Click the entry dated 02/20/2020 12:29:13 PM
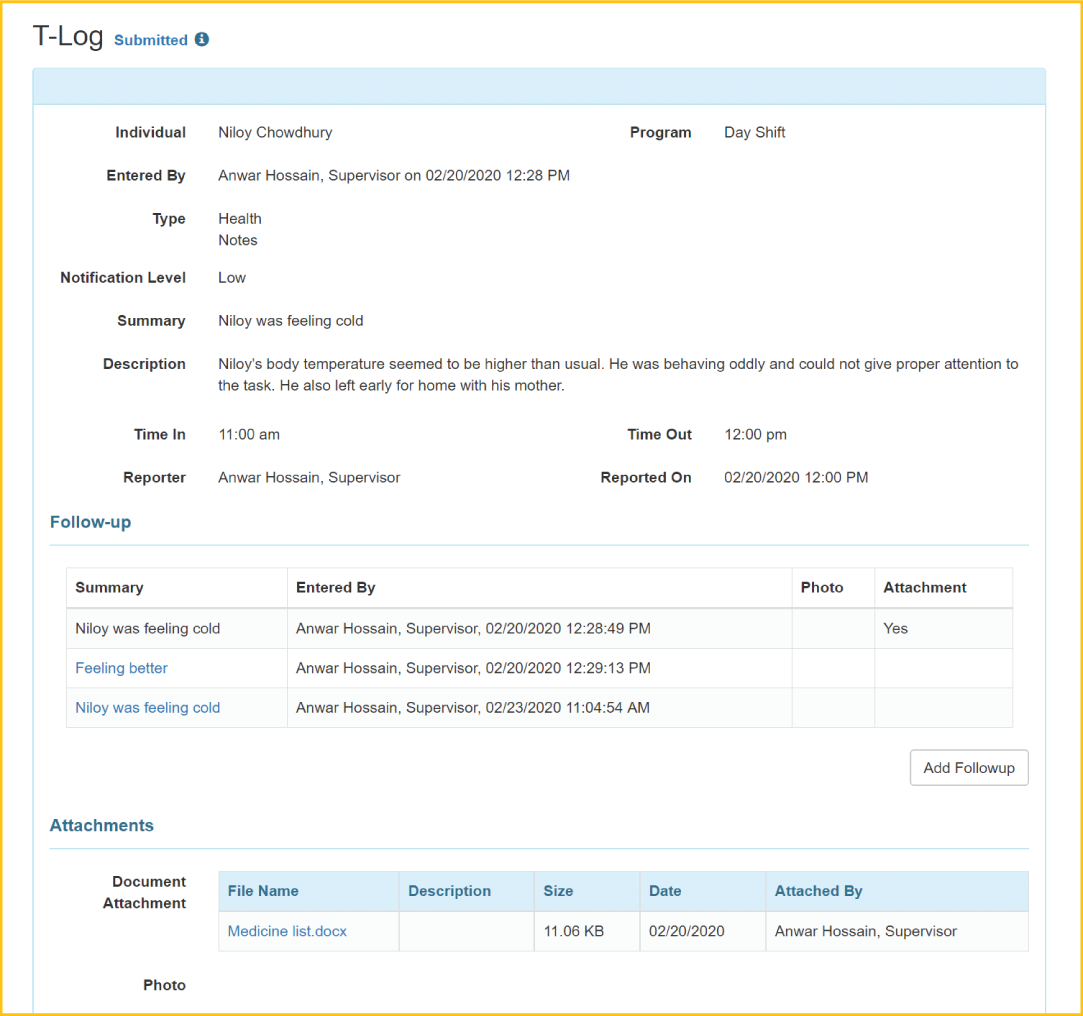The height and width of the screenshot is (1016, 1083). coord(473,668)
